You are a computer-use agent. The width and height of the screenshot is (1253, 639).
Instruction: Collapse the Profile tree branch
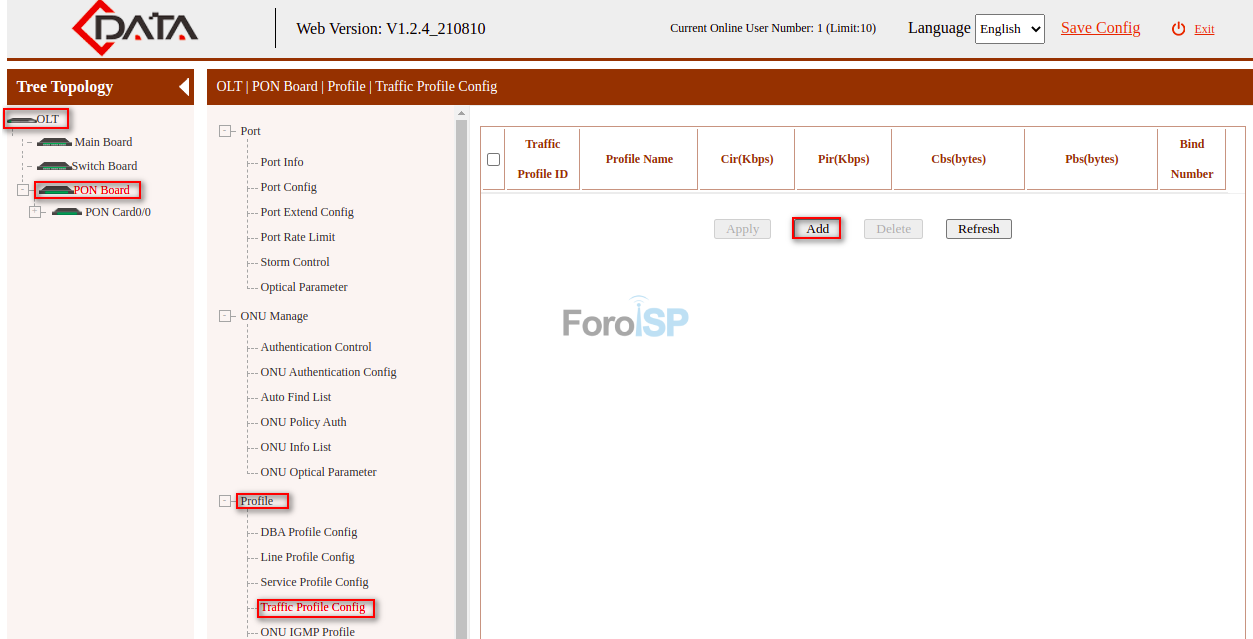[226, 500]
